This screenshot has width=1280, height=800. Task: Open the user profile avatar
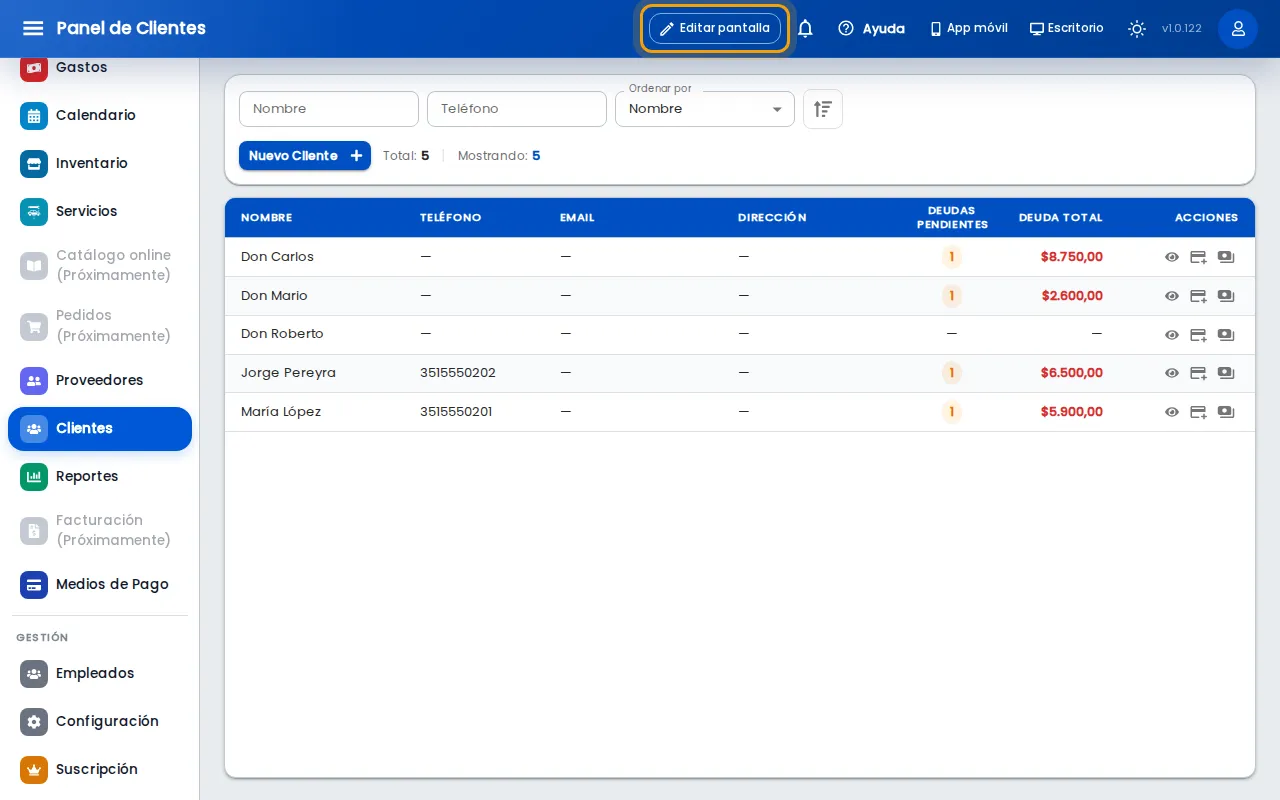click(1238, 28)
